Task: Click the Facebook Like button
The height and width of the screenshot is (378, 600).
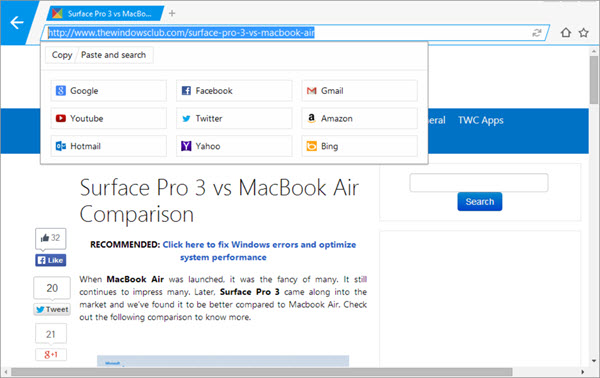Action: click(51, 260)
